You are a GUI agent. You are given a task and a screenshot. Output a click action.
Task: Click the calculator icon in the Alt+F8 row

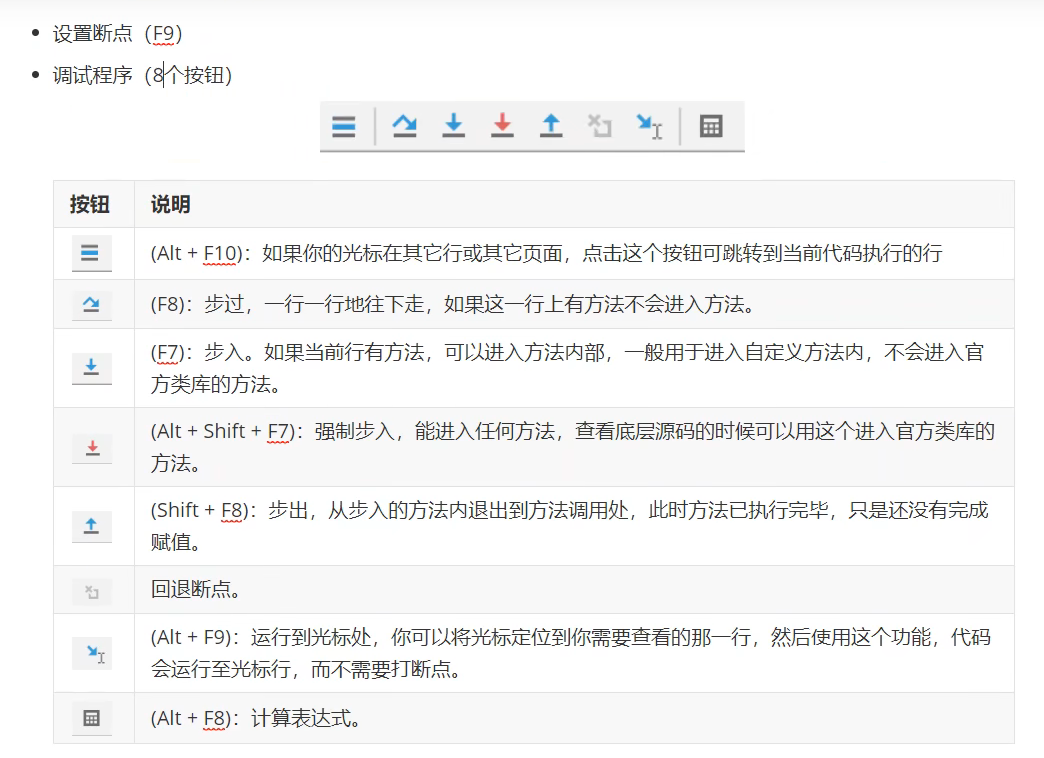click(92, 718)
